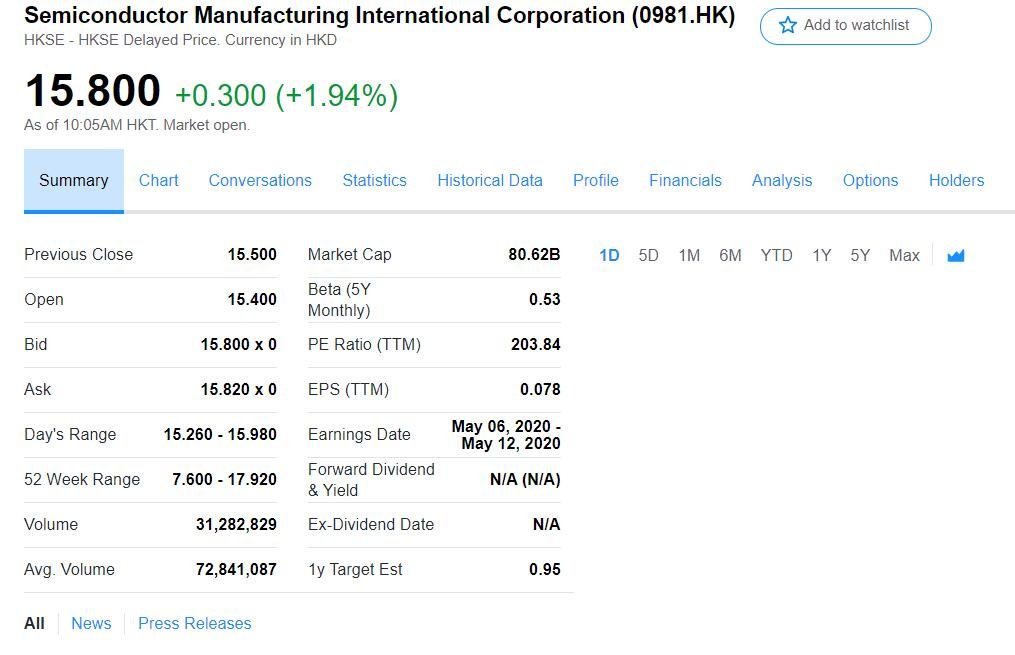
Task: Open the Conversations tab
Action: (x=260, y=181)
